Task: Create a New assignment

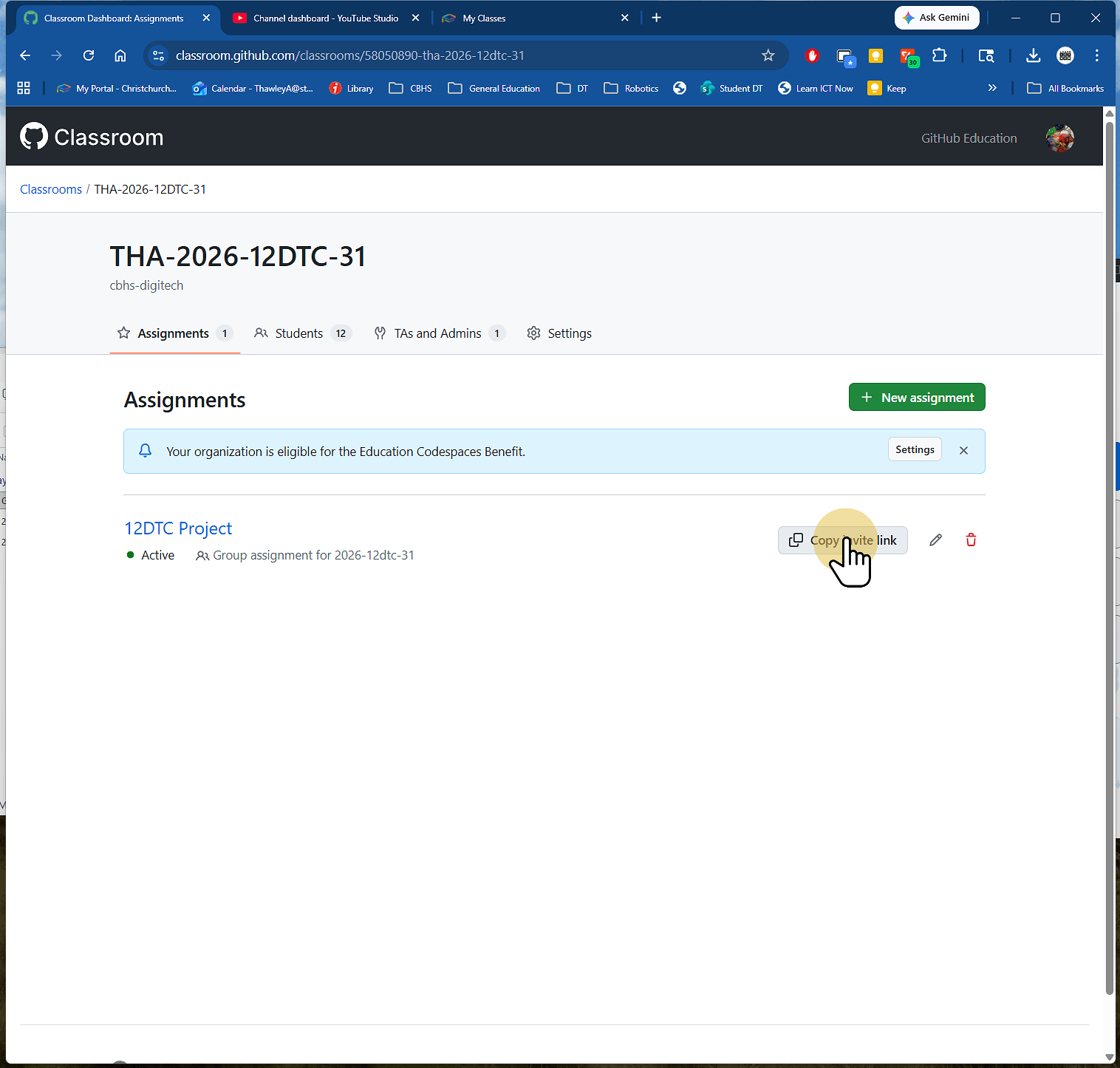Action: point(916,397)
